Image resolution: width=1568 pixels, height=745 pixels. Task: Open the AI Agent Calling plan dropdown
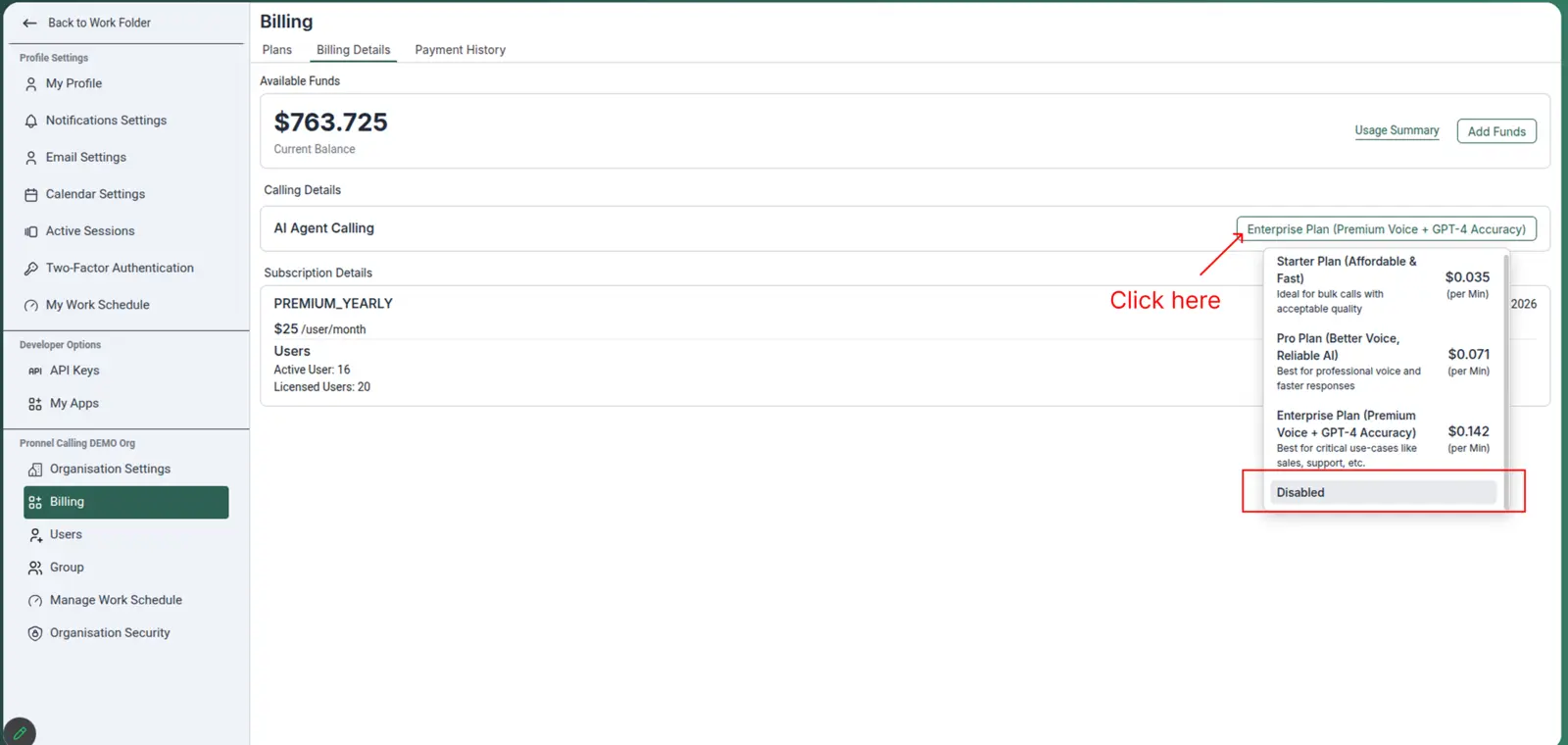[x=1385, y=229]
